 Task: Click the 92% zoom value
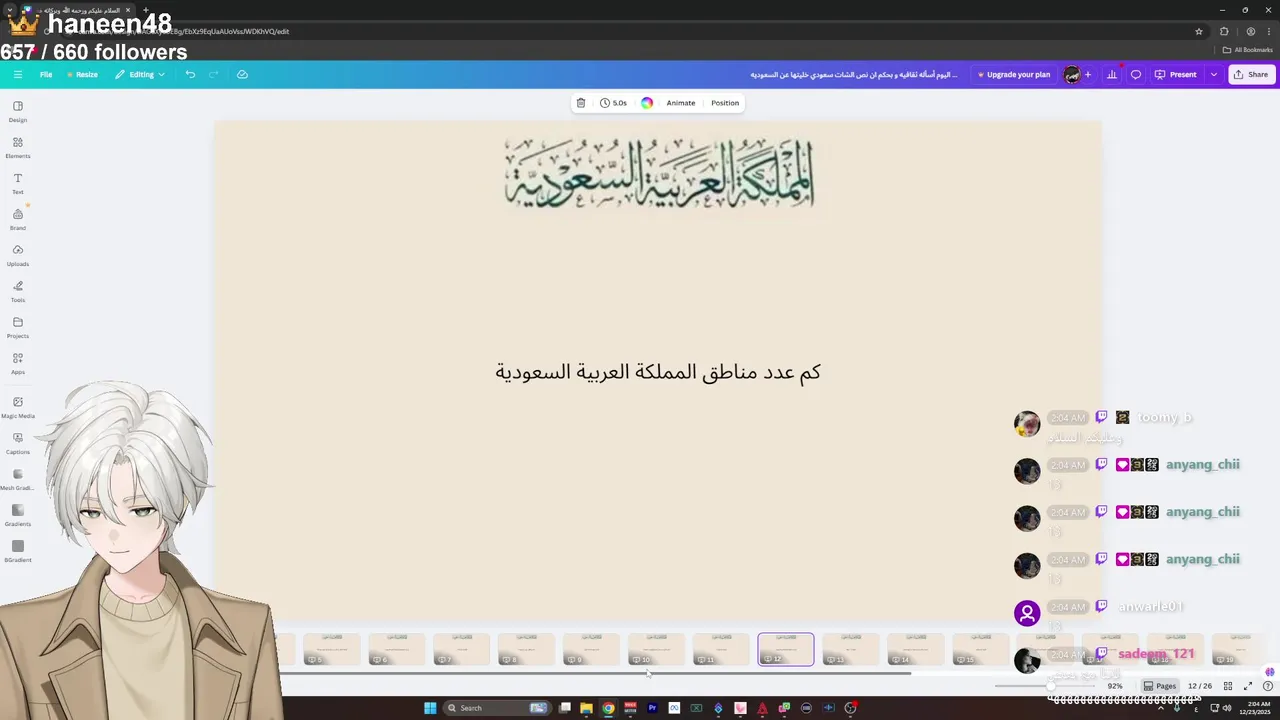pyautogui.click(x=1115, y=686)
